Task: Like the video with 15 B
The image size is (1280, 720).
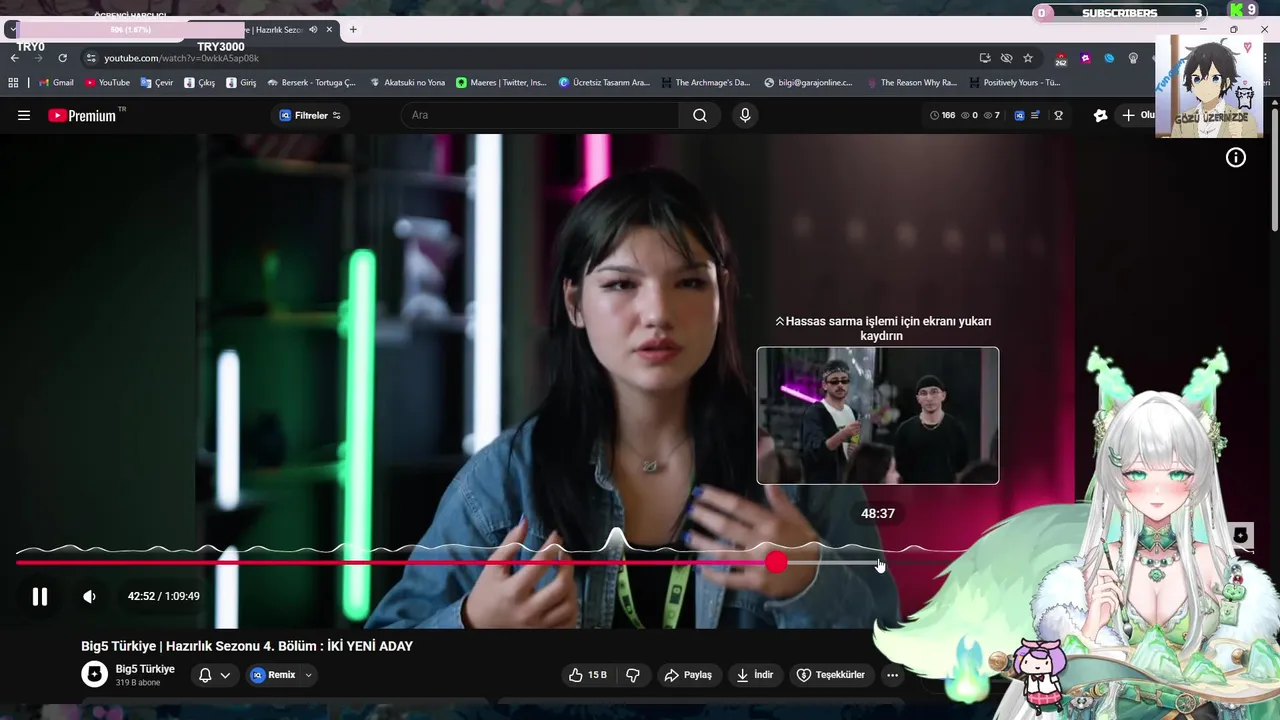Action: click(x=588, y=675)
